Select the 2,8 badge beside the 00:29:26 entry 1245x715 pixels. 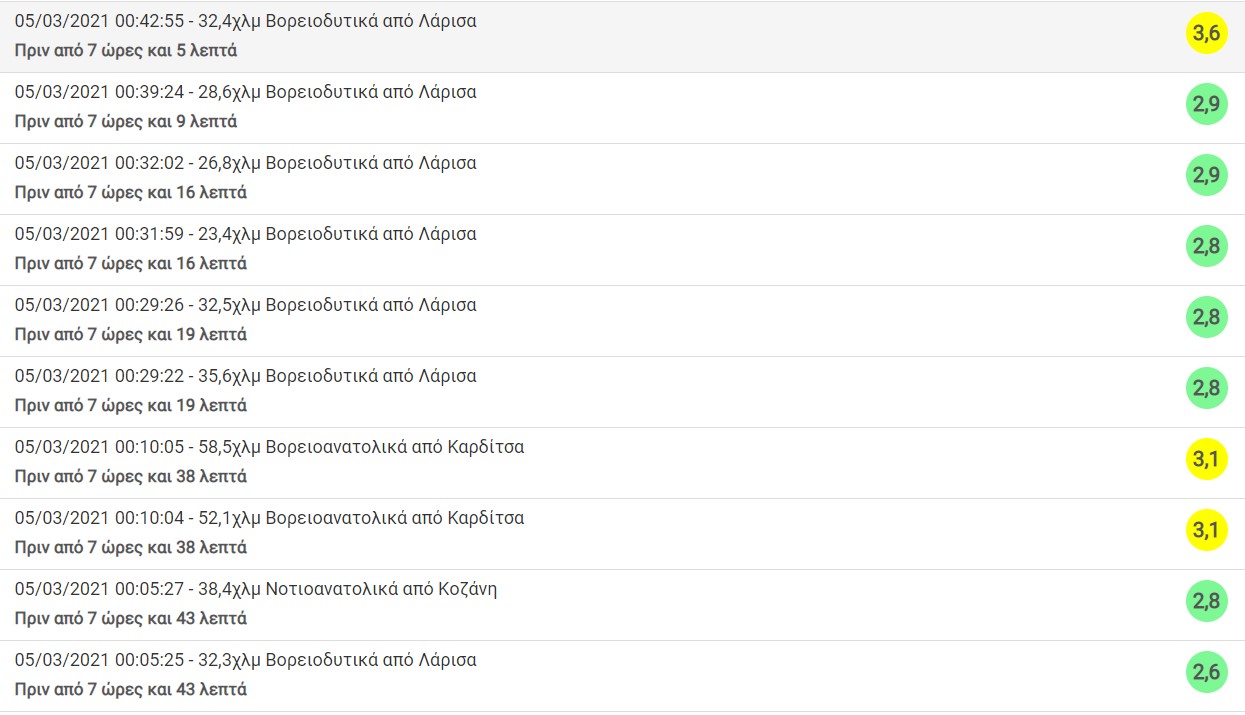click(1206, 318)
